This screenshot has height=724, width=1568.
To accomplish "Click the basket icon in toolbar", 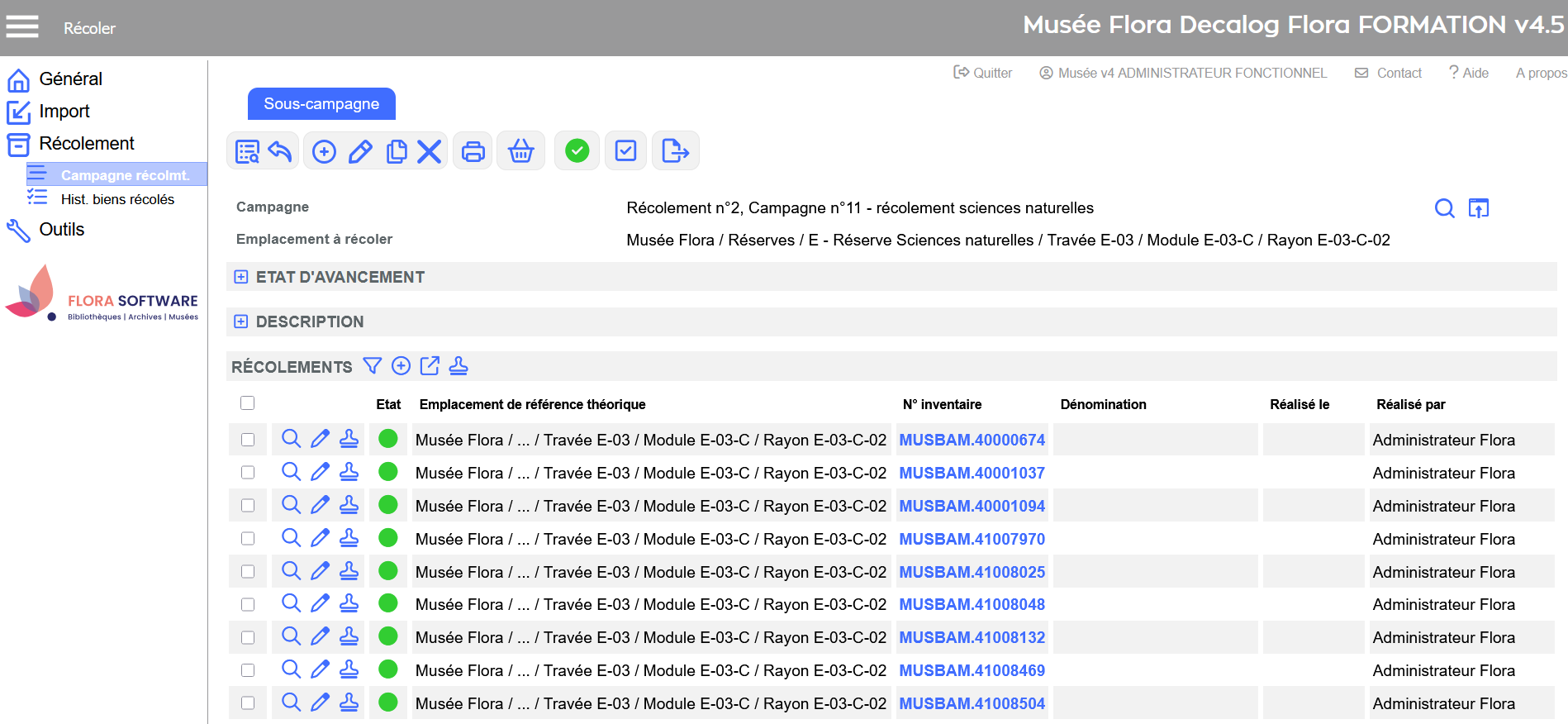I will coord(520,151).
